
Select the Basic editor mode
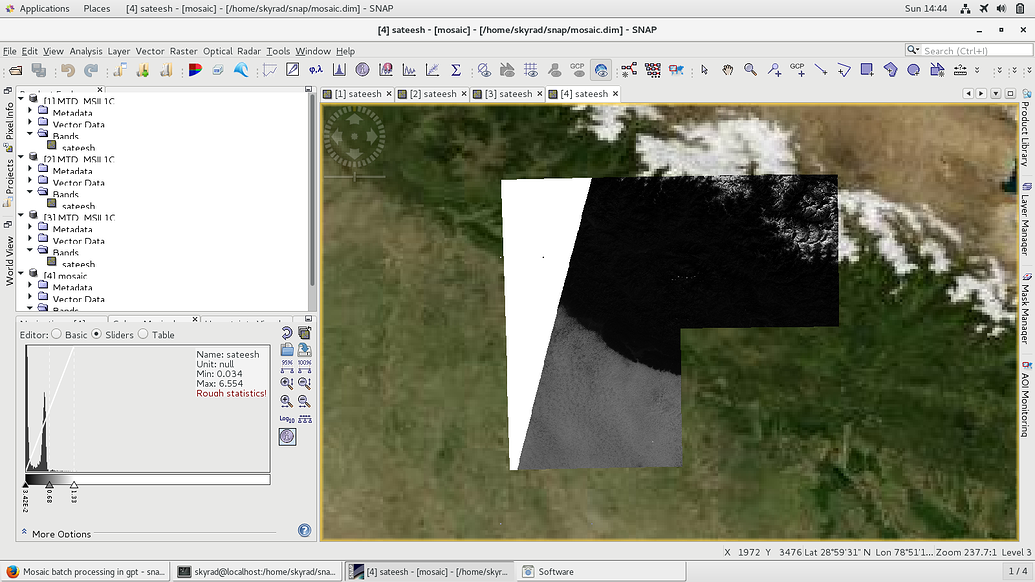click(56, 335)
